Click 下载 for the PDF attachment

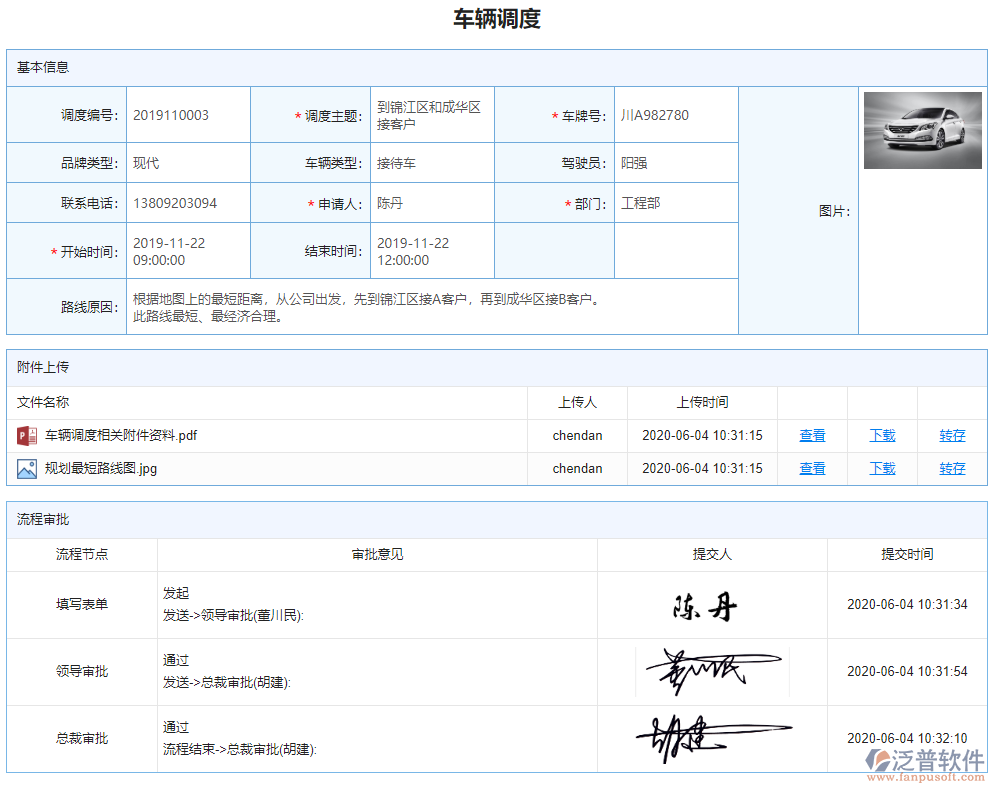pyautogui.click(x=881, y=435)
